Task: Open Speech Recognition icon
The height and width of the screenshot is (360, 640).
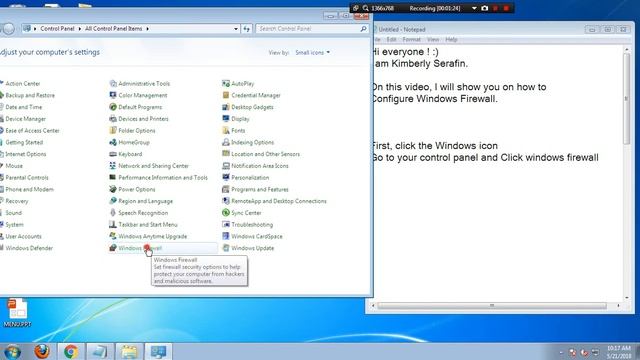Action: (x=113, y=213)
